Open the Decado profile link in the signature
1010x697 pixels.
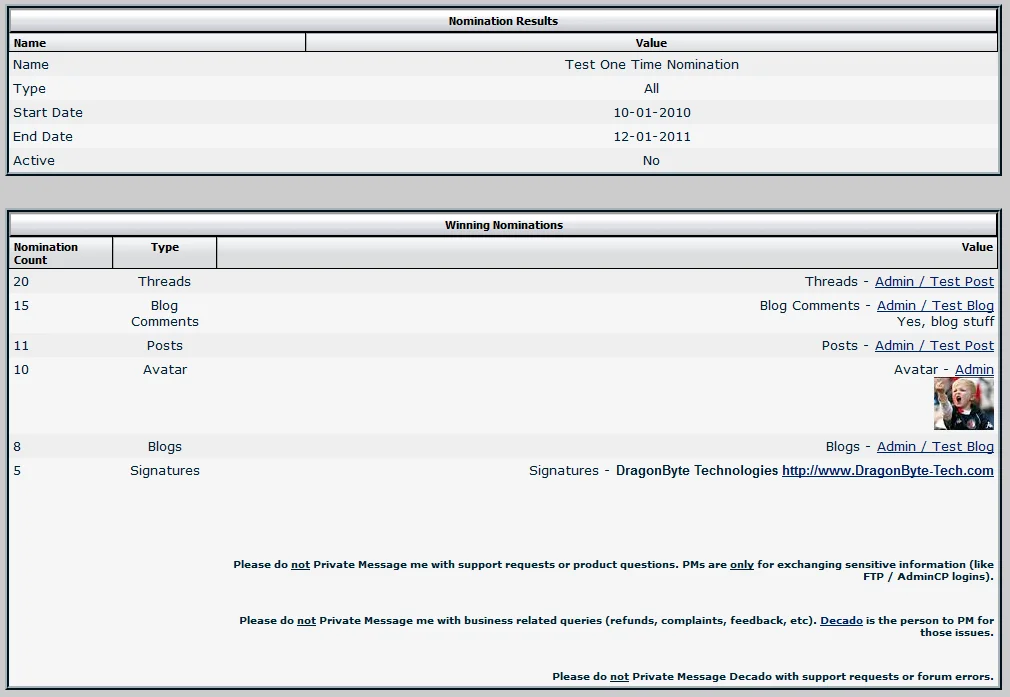(x=841, y=620)
